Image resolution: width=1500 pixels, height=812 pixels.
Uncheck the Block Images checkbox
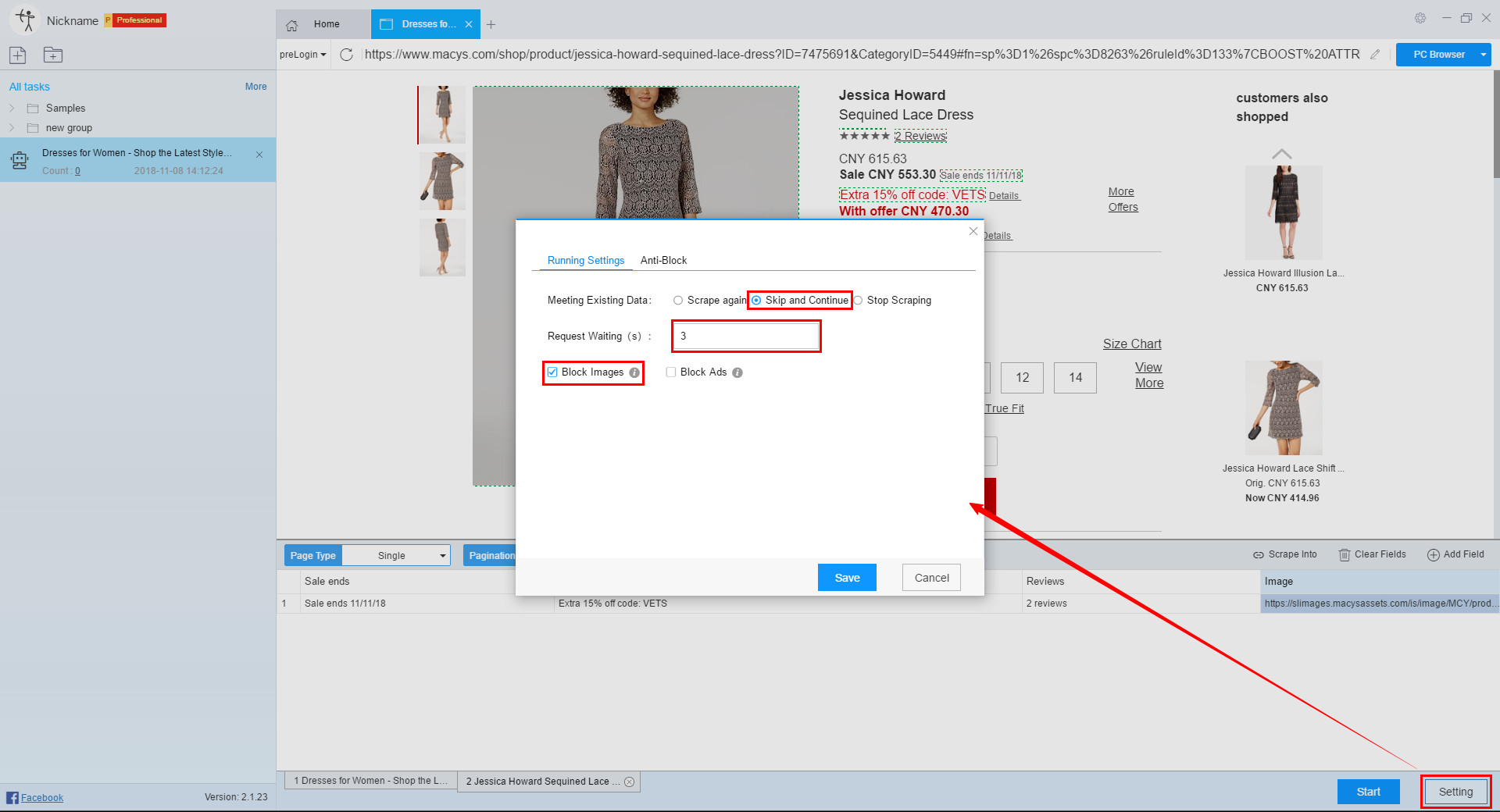click(552, 372)
